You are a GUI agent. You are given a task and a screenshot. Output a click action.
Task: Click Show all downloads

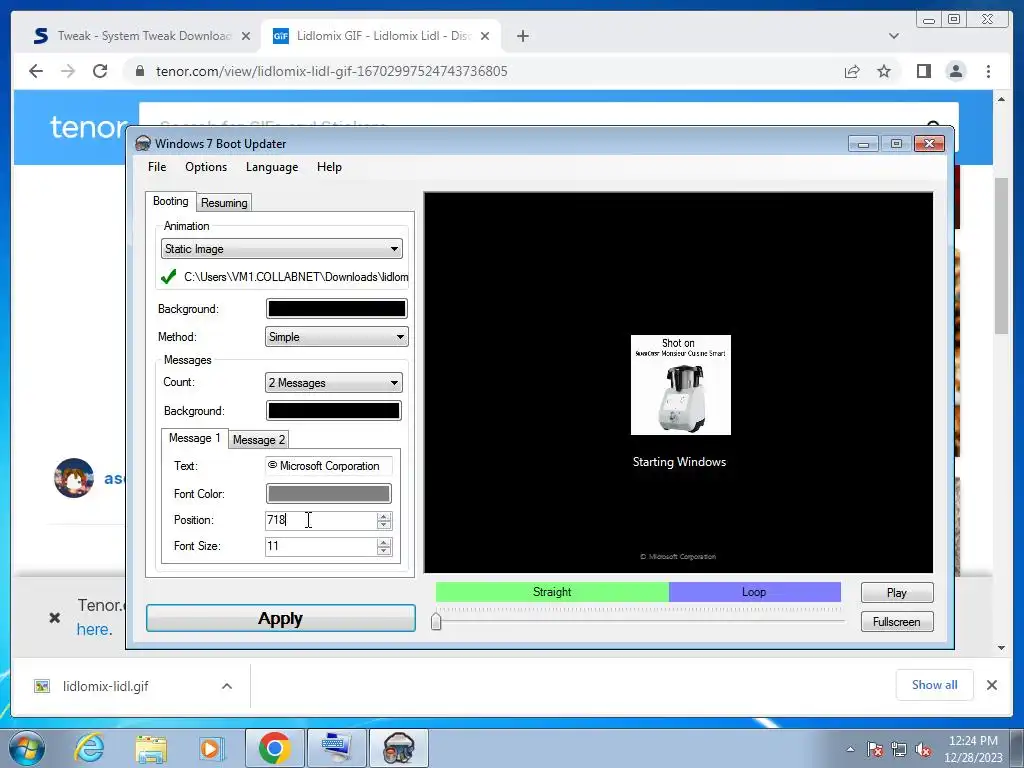[x=935, y=684]
